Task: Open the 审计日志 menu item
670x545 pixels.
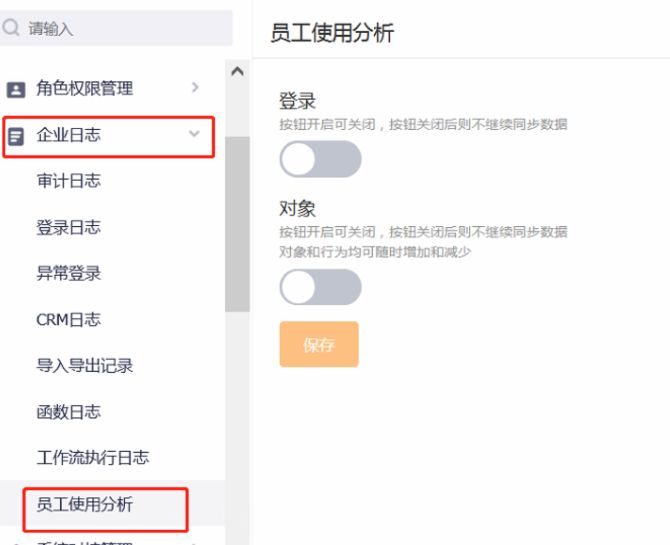Action: 69,181
